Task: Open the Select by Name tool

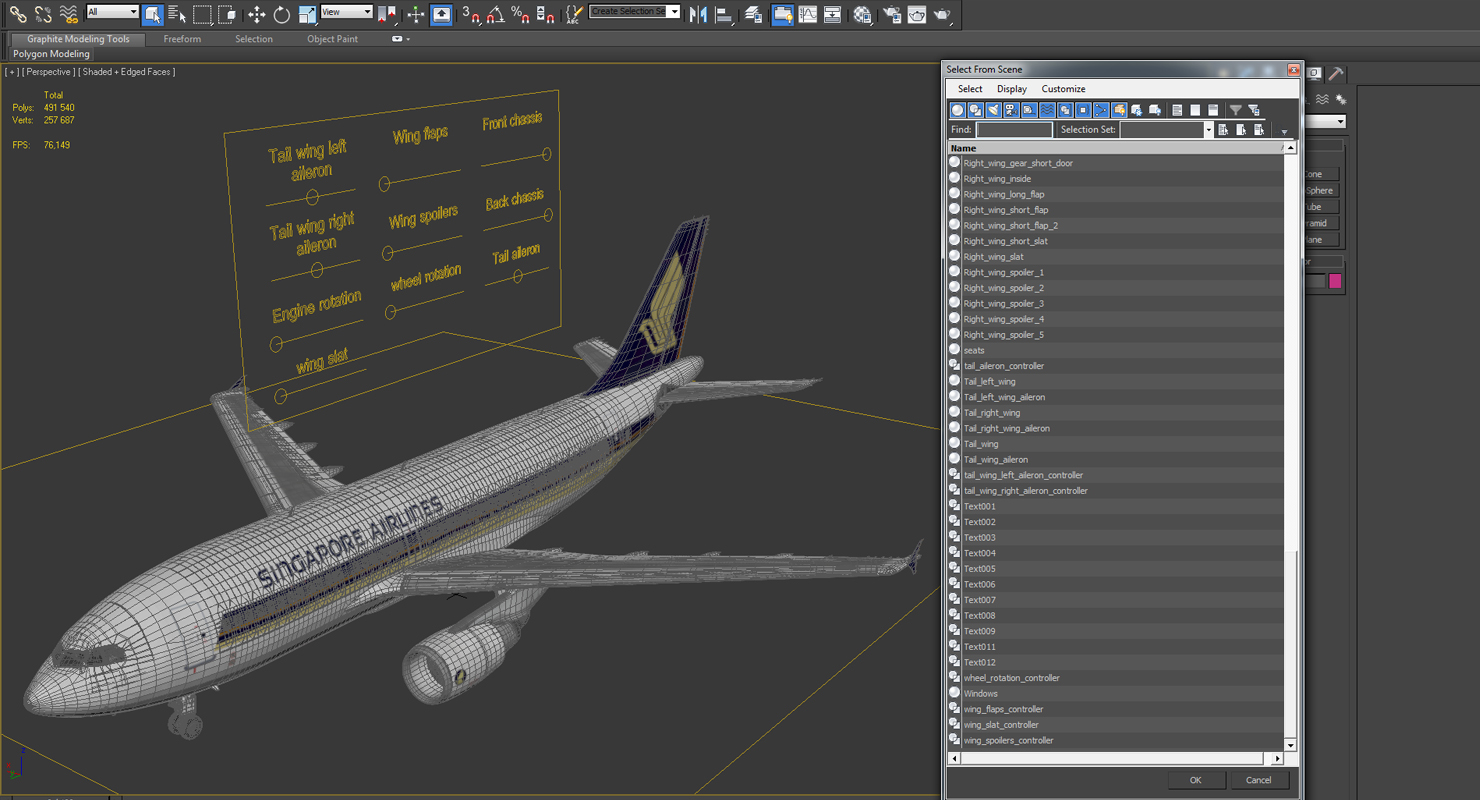Action: tap(177, 14)
